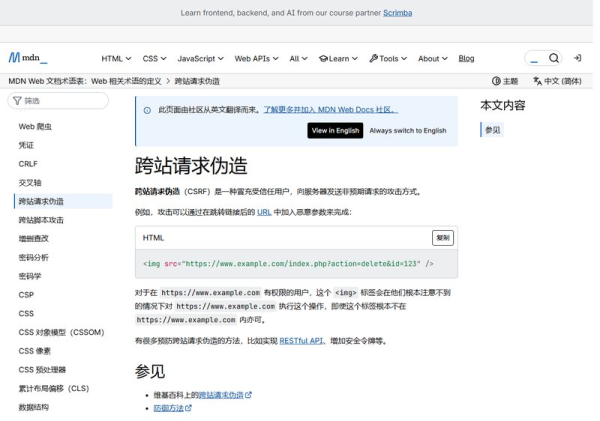Click the HTML label of code block
600x421 pixels.
click(153, 238)
